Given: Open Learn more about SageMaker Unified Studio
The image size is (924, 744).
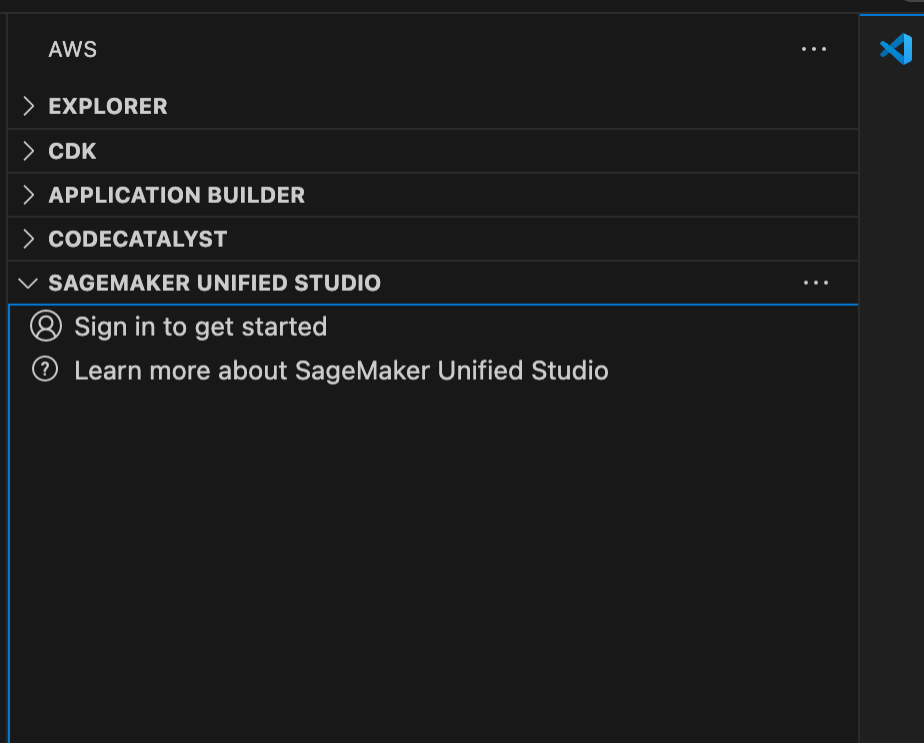Looking at the screenshot, I should (339, 370).
